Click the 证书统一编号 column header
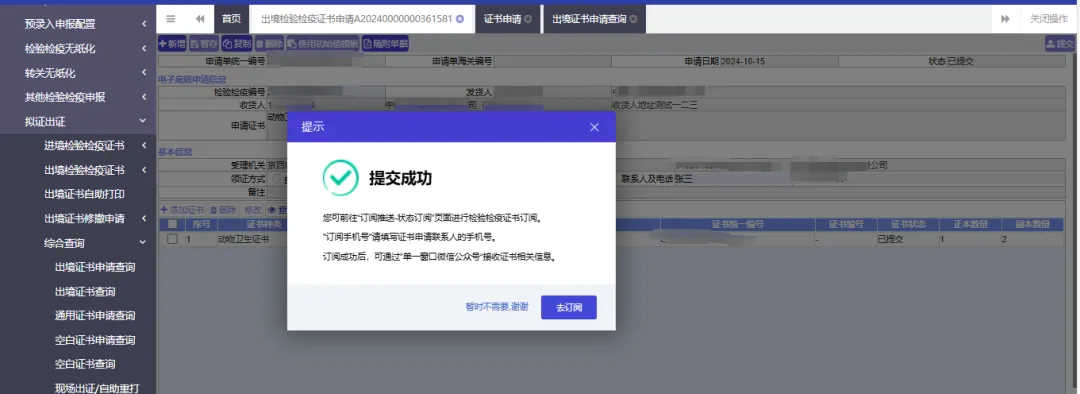The height and width of the screenshot is (394, 1080). click(738, 225)
